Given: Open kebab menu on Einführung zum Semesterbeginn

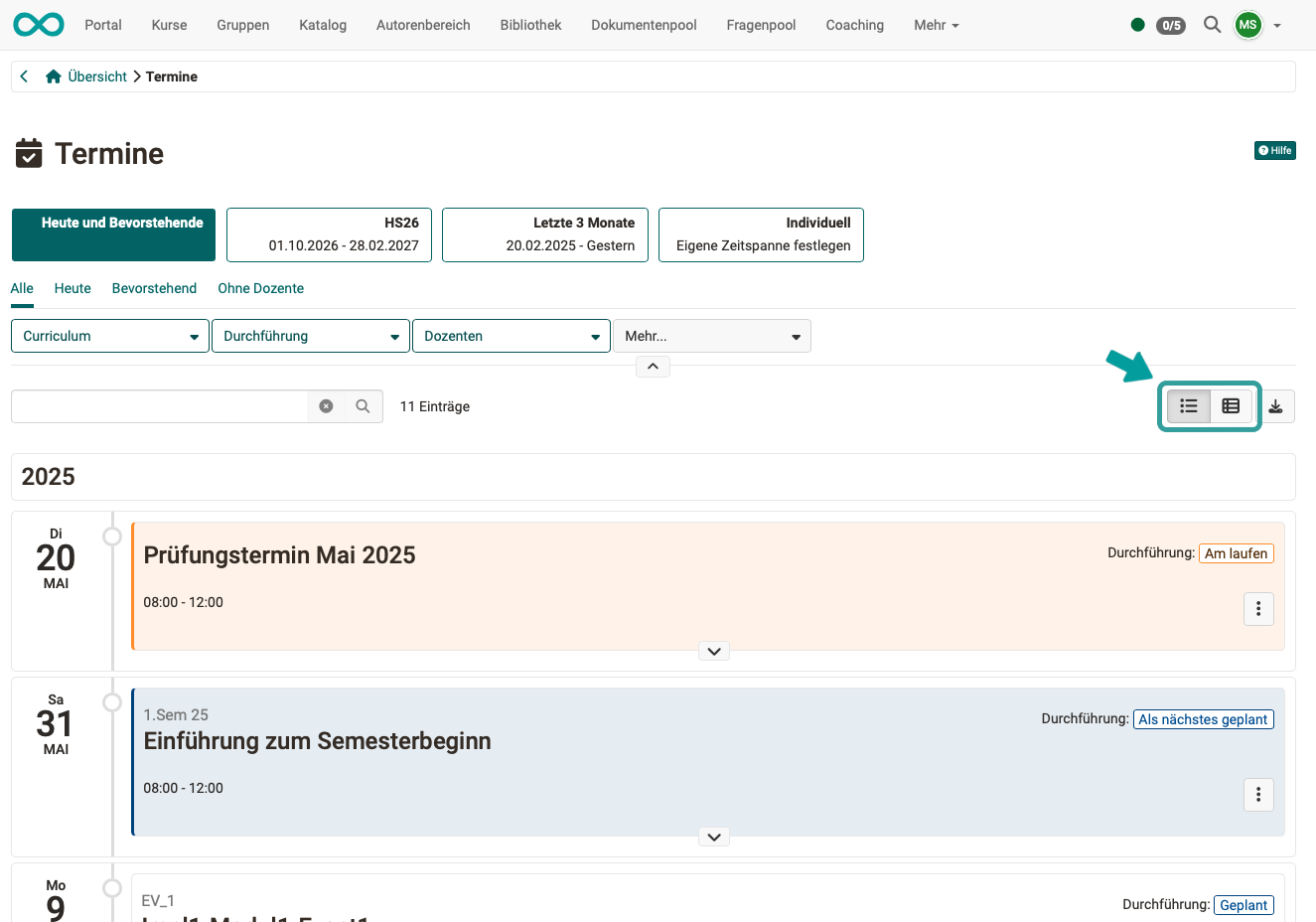Looking at the screenshot, I should (x=1258, y=794).
